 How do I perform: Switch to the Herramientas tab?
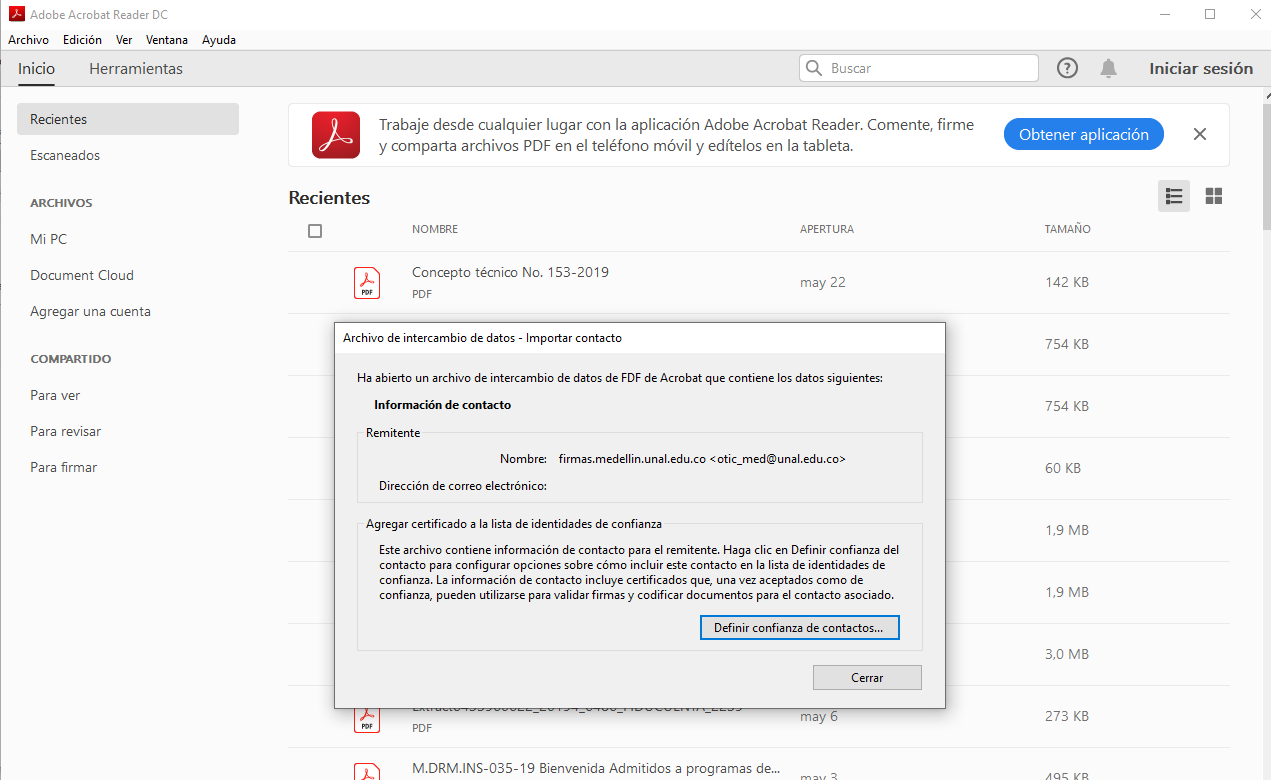(136, 69)
